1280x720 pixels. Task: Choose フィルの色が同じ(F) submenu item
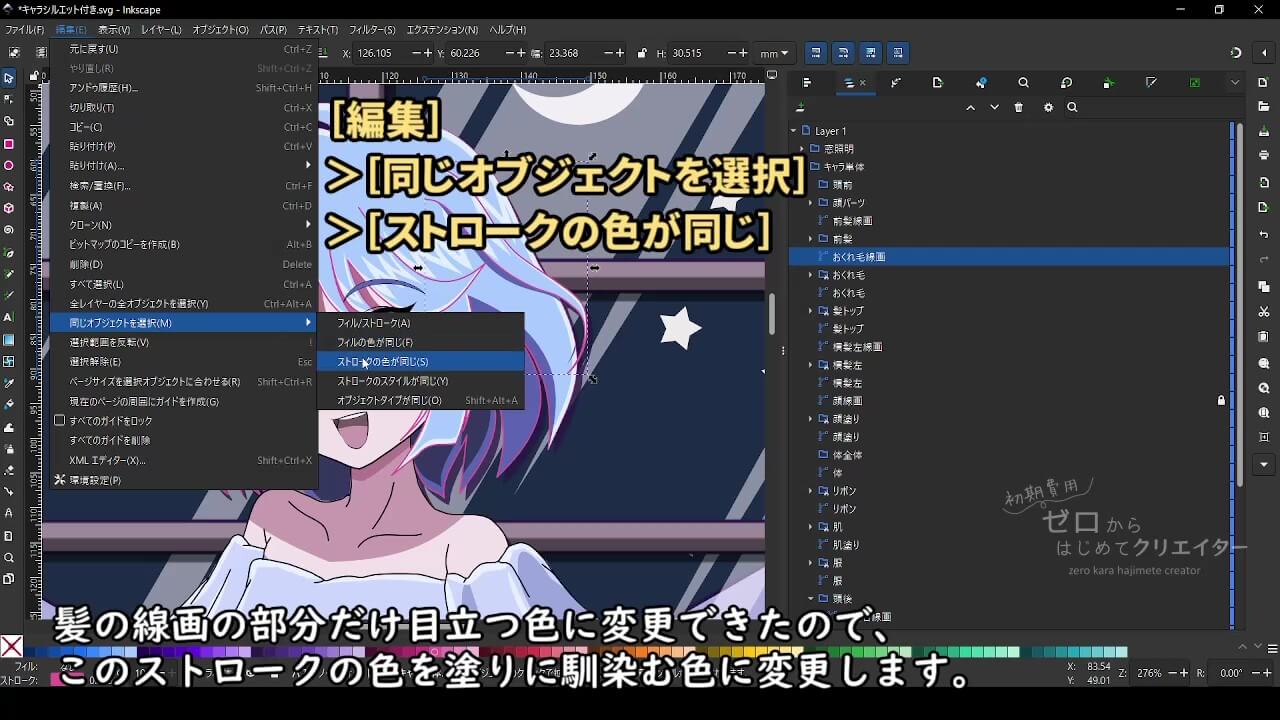[420, 342]
